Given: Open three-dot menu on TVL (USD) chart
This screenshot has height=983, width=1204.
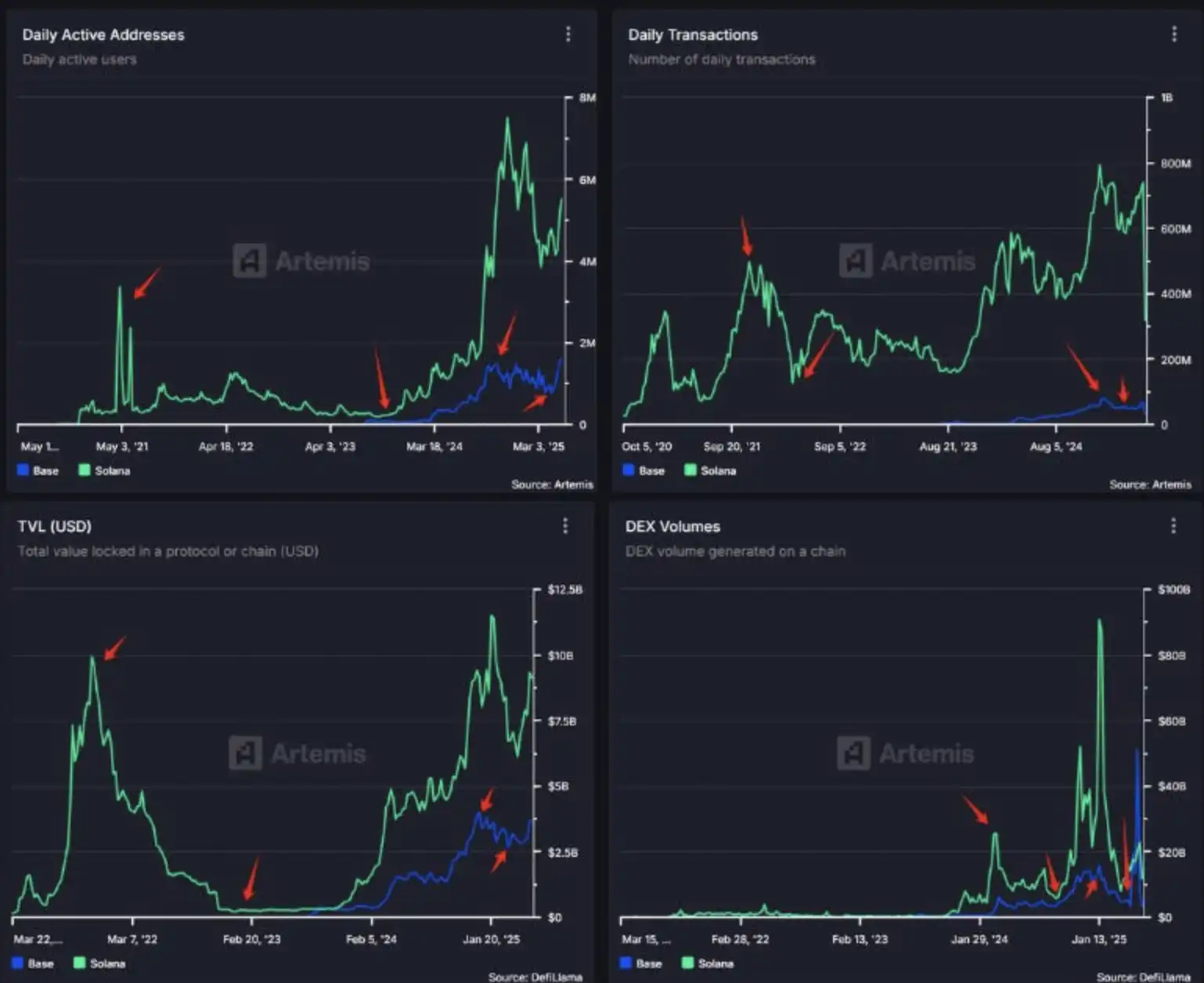Looking at the screenshot, I should click(565, 526).
